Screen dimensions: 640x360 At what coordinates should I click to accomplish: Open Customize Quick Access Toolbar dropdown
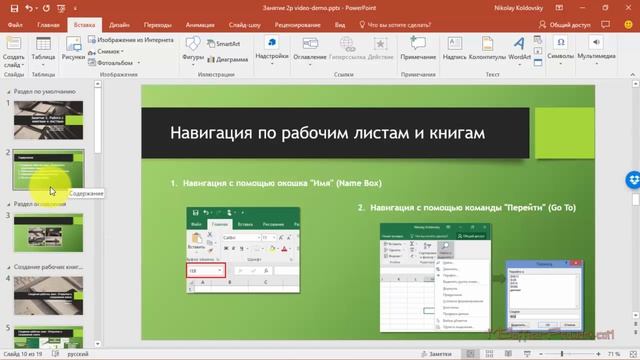[x=75, y=8]
